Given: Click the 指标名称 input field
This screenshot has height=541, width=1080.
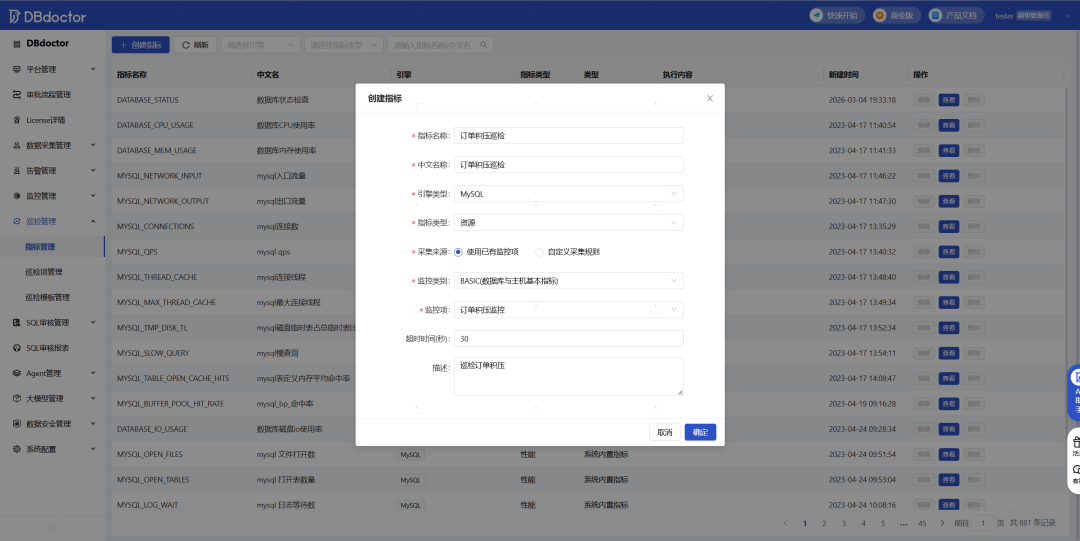Looking at the screenshot, I should click(568, 136).
